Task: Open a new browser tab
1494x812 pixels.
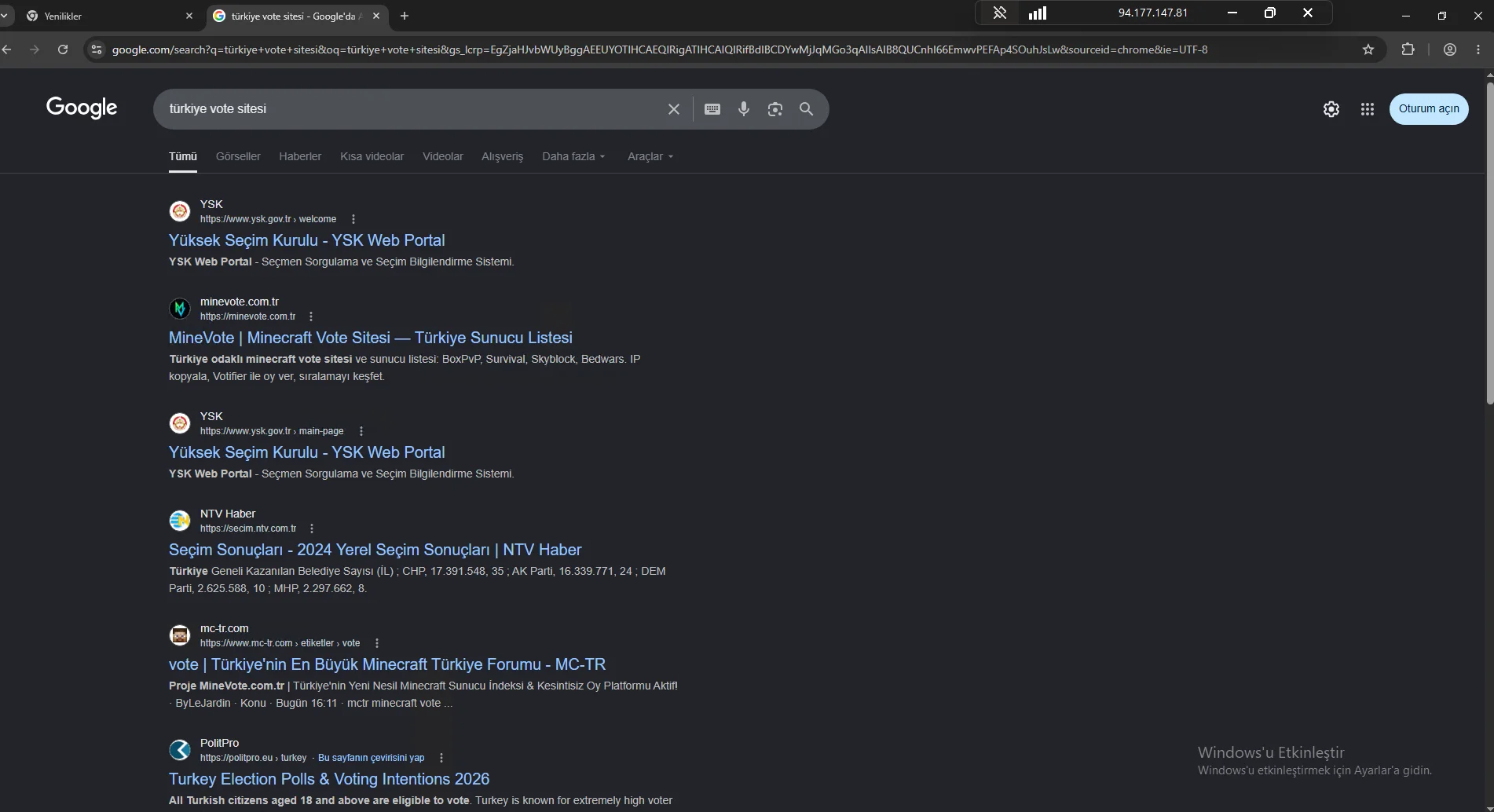Action: tap(405, 16)
